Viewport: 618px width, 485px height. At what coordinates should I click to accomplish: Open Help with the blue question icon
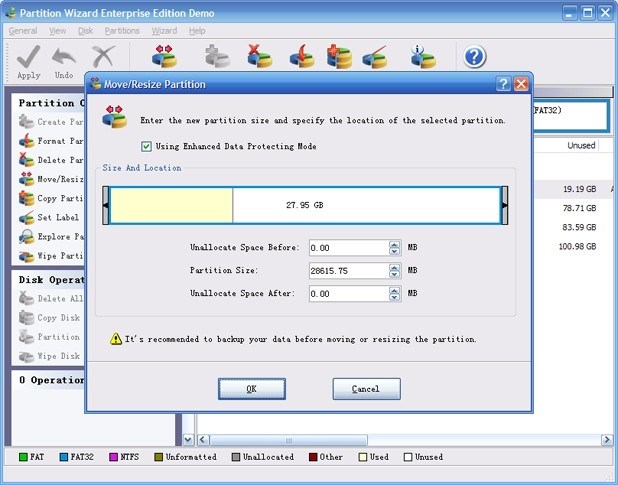click(x=475, y=57)
